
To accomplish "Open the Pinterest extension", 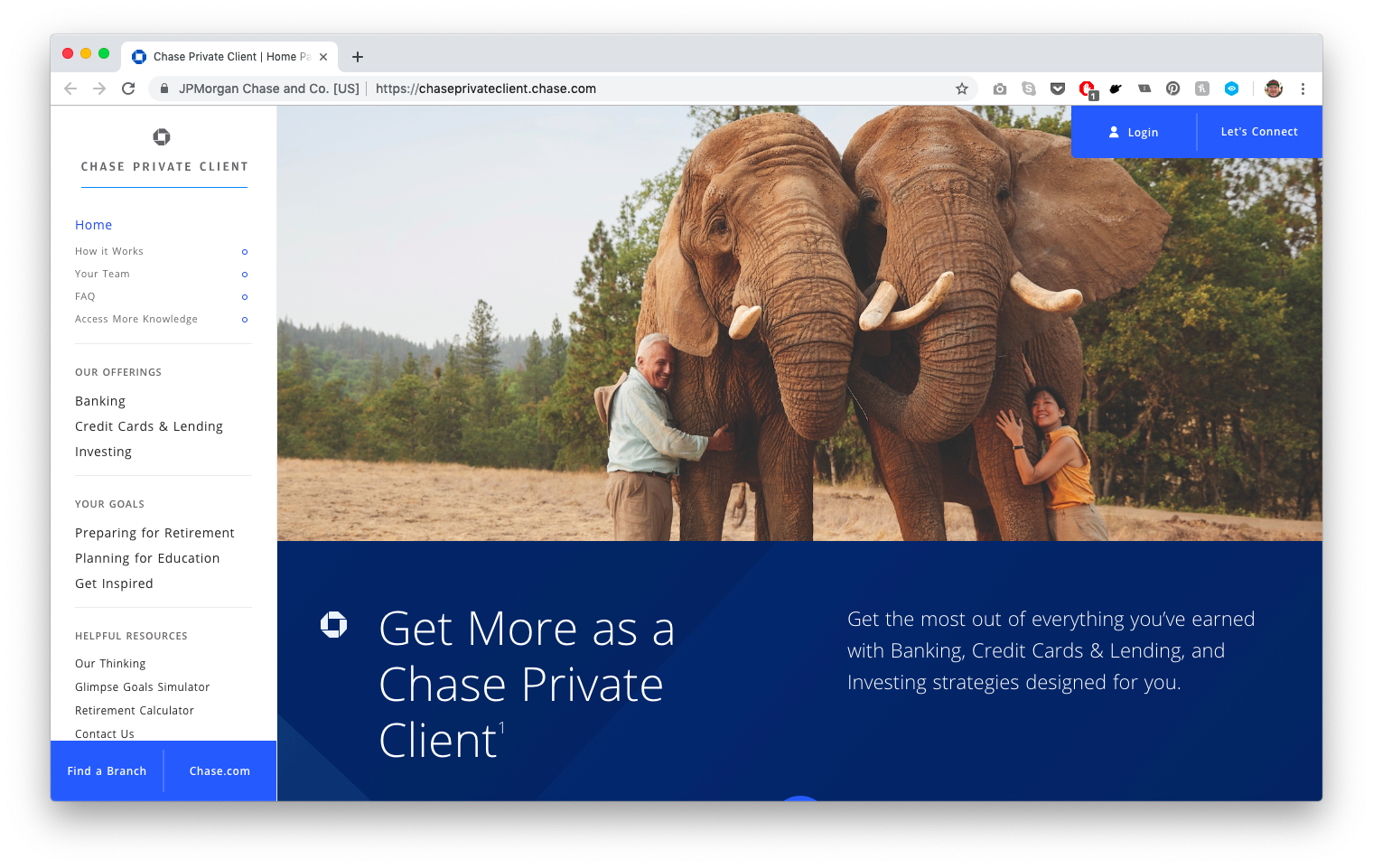I will point(1173,89).
